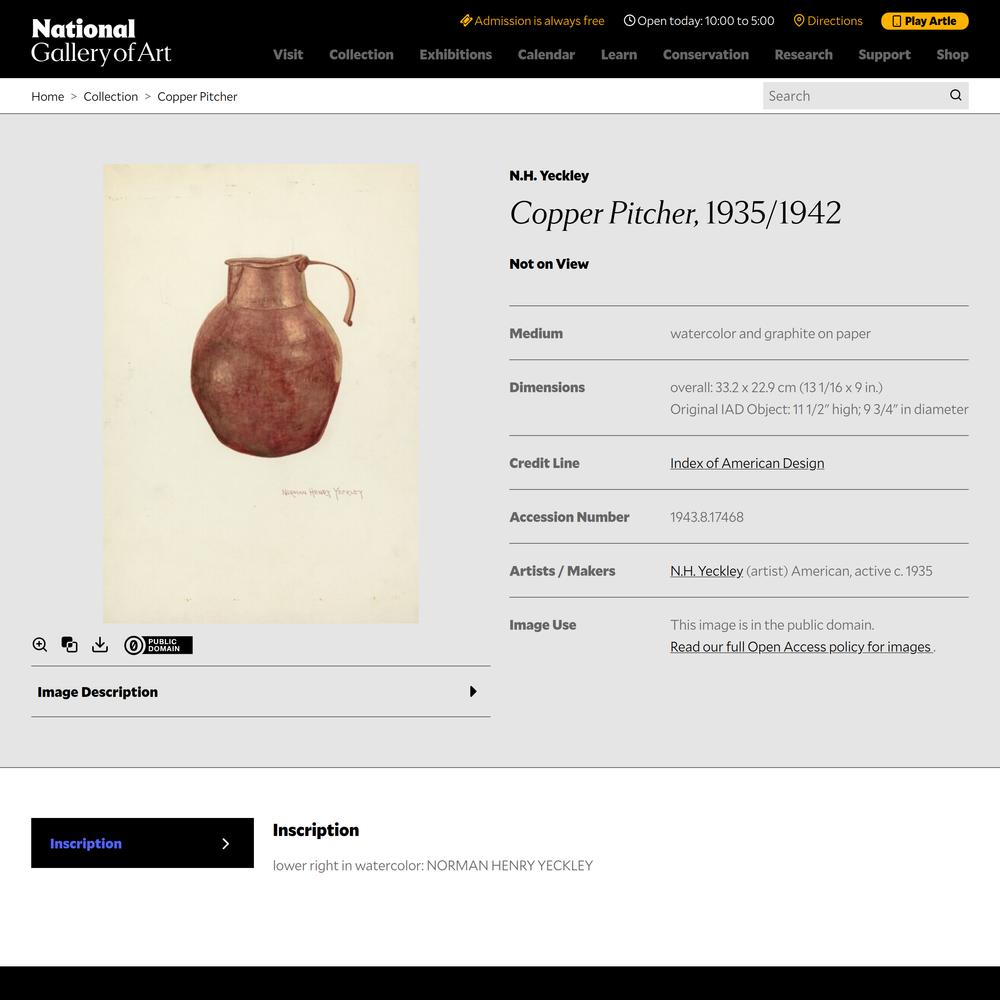Click the Inscription section heading
Screen dimensions: 1000x1000
316,830
